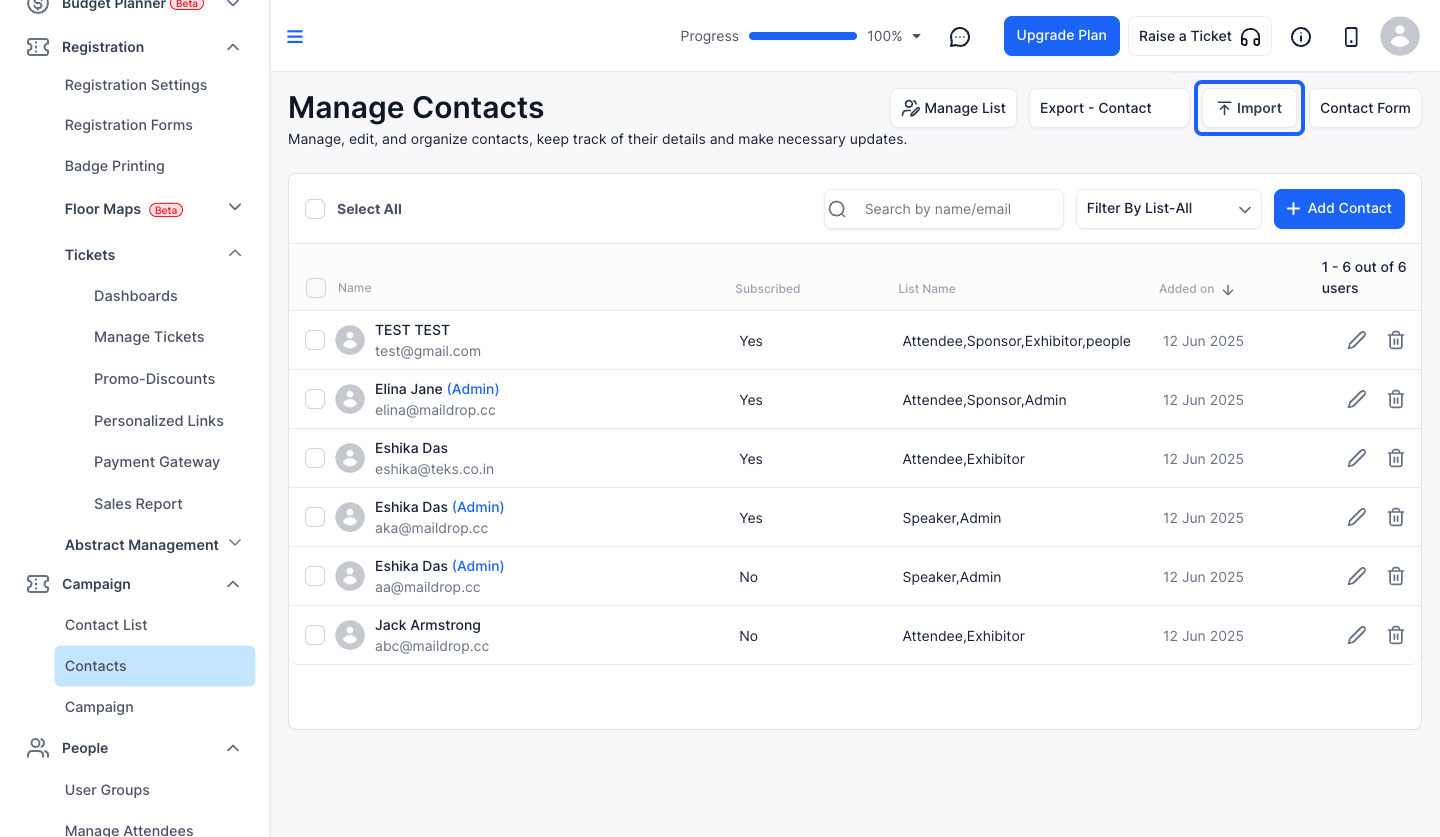Screen dimensions: 1440x837
Task: Open the info circle icon
Action: (x=1301, y=37)
